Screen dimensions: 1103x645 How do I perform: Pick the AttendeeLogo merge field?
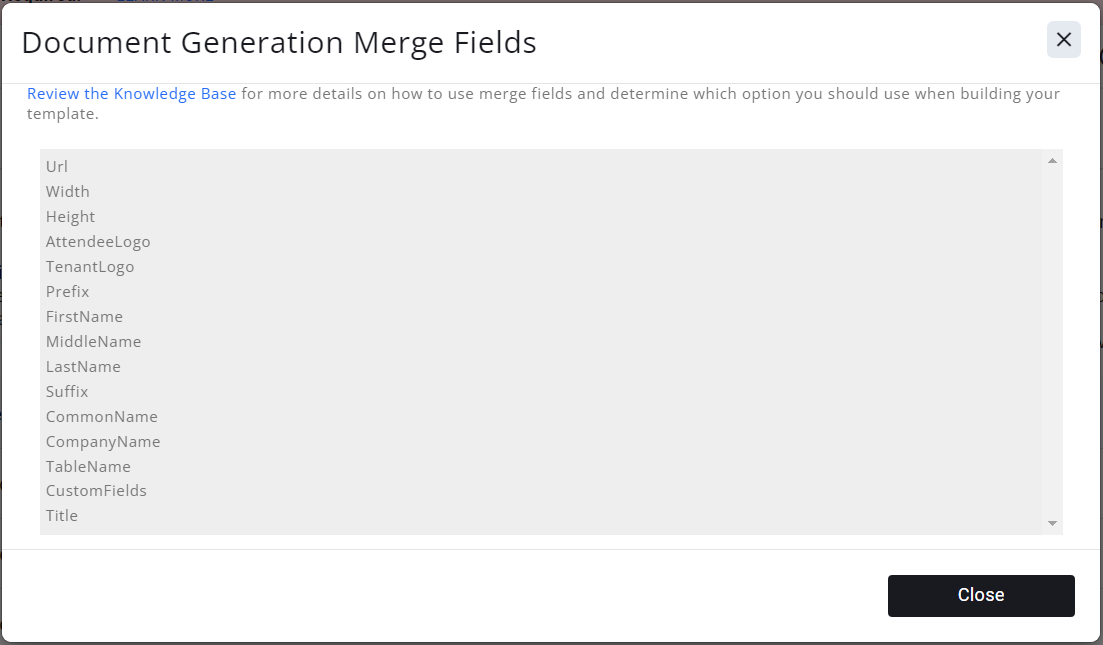point(98,242)
